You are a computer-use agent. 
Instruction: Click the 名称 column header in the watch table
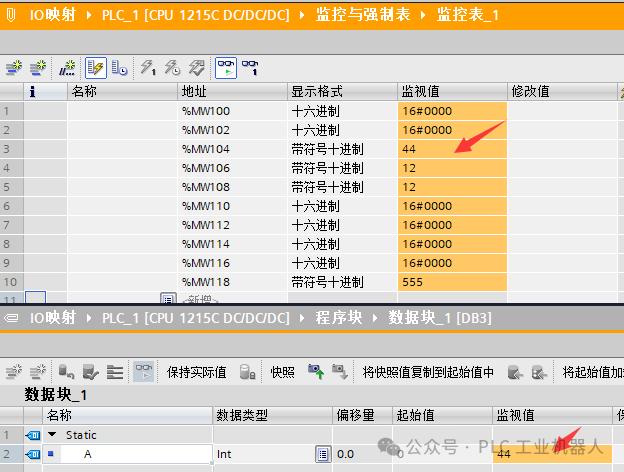[122, 92]
